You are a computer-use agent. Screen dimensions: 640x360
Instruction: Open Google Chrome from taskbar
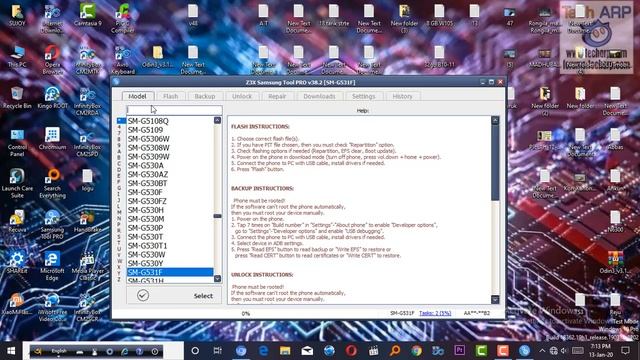pos(416,351)
